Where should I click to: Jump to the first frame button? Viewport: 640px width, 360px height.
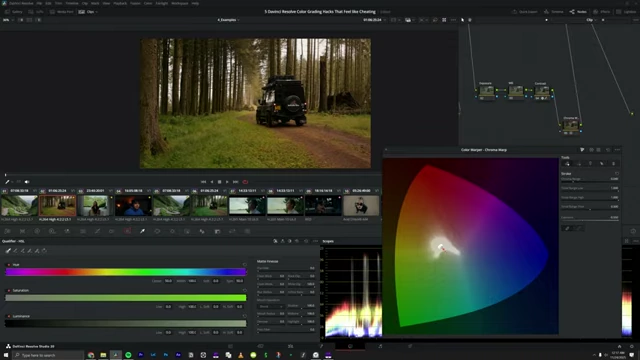click(x=203, y=182)
